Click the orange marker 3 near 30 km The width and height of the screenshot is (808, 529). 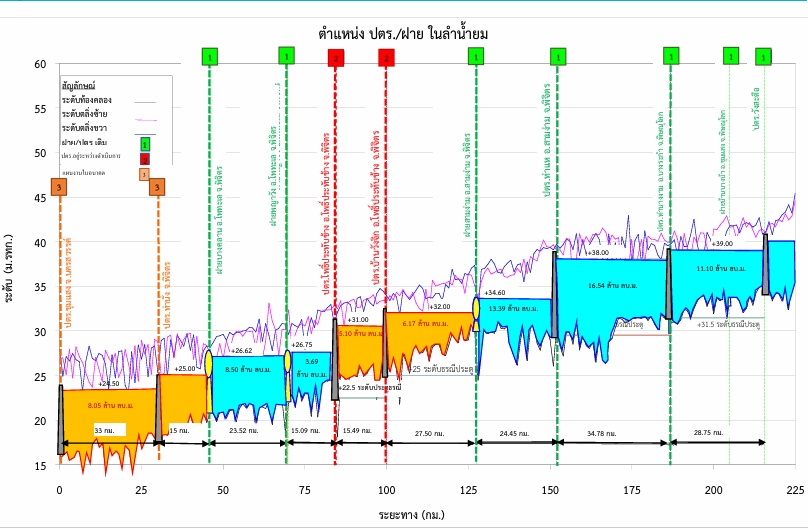coord(157,187)
